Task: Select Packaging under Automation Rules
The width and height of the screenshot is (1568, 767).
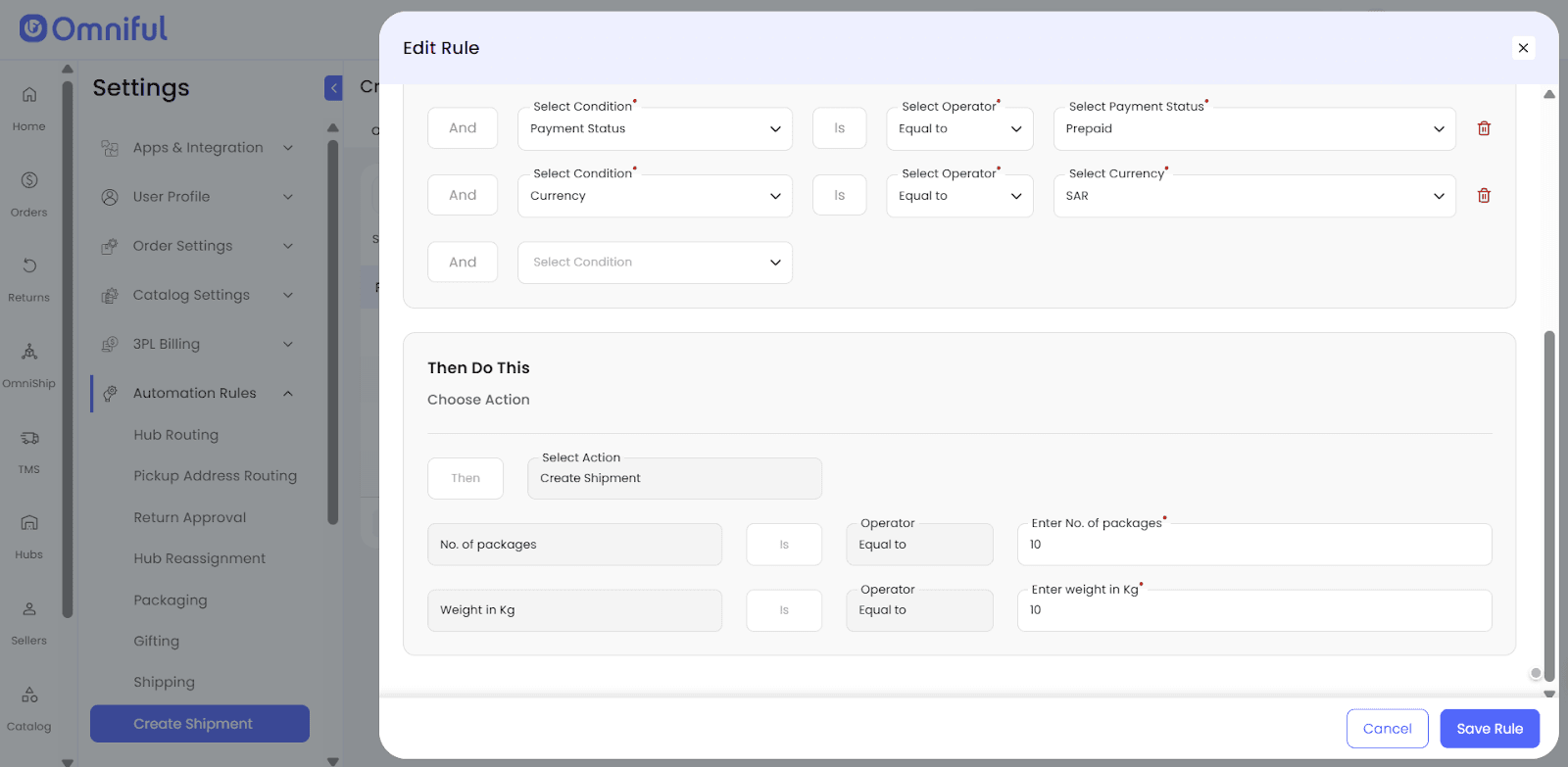Action: (x=171, y=600)
